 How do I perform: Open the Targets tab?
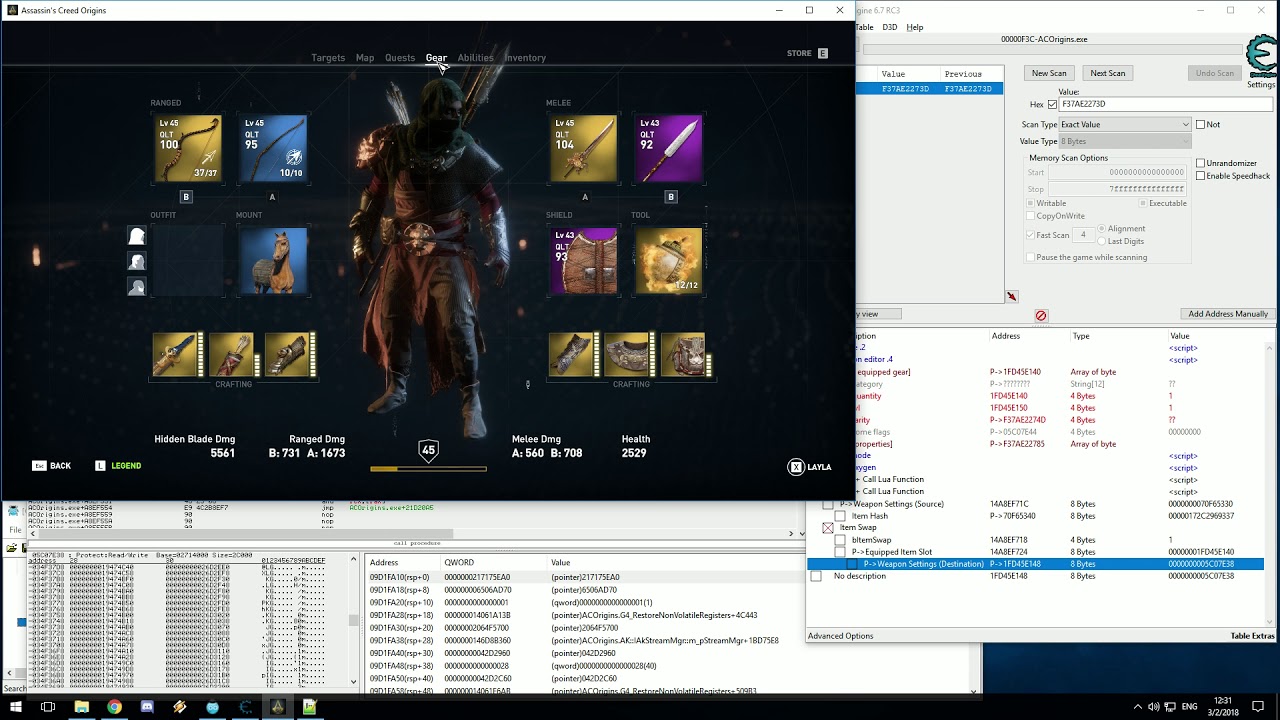pos(328,58)
